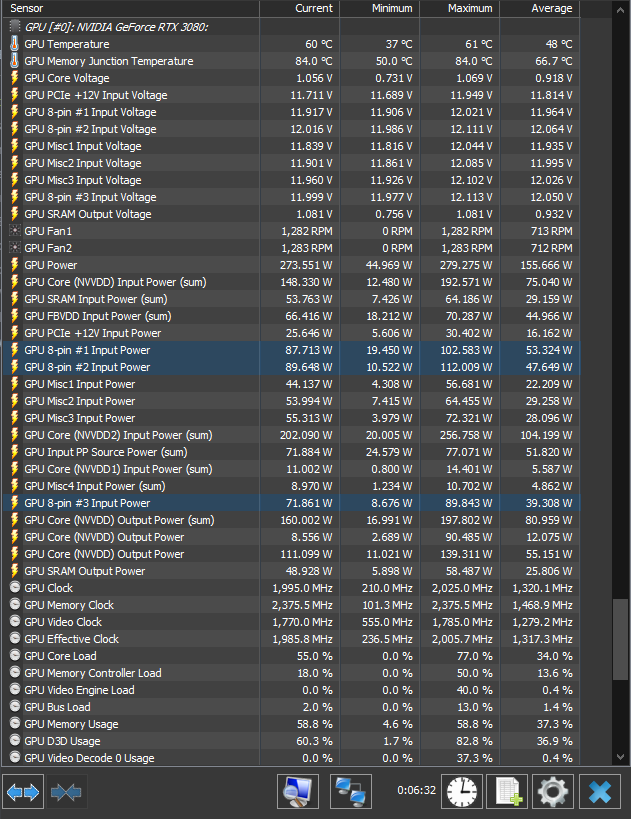Select the GPU 8-pin #1 Input Power row
Viewport: 631px width, 819px height.
[x=291, y=350]
